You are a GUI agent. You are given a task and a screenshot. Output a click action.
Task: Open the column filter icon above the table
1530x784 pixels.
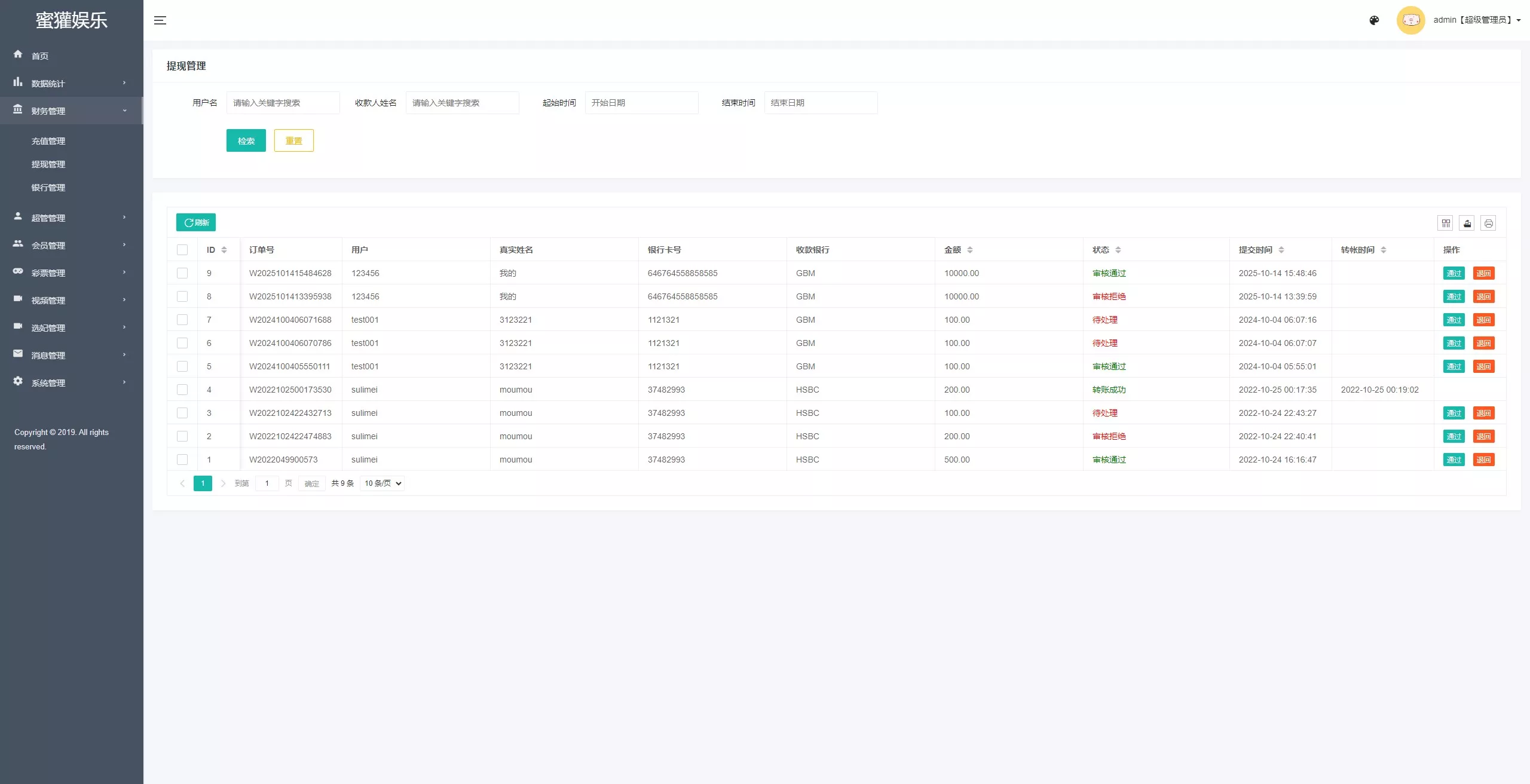pos(1446,223)
